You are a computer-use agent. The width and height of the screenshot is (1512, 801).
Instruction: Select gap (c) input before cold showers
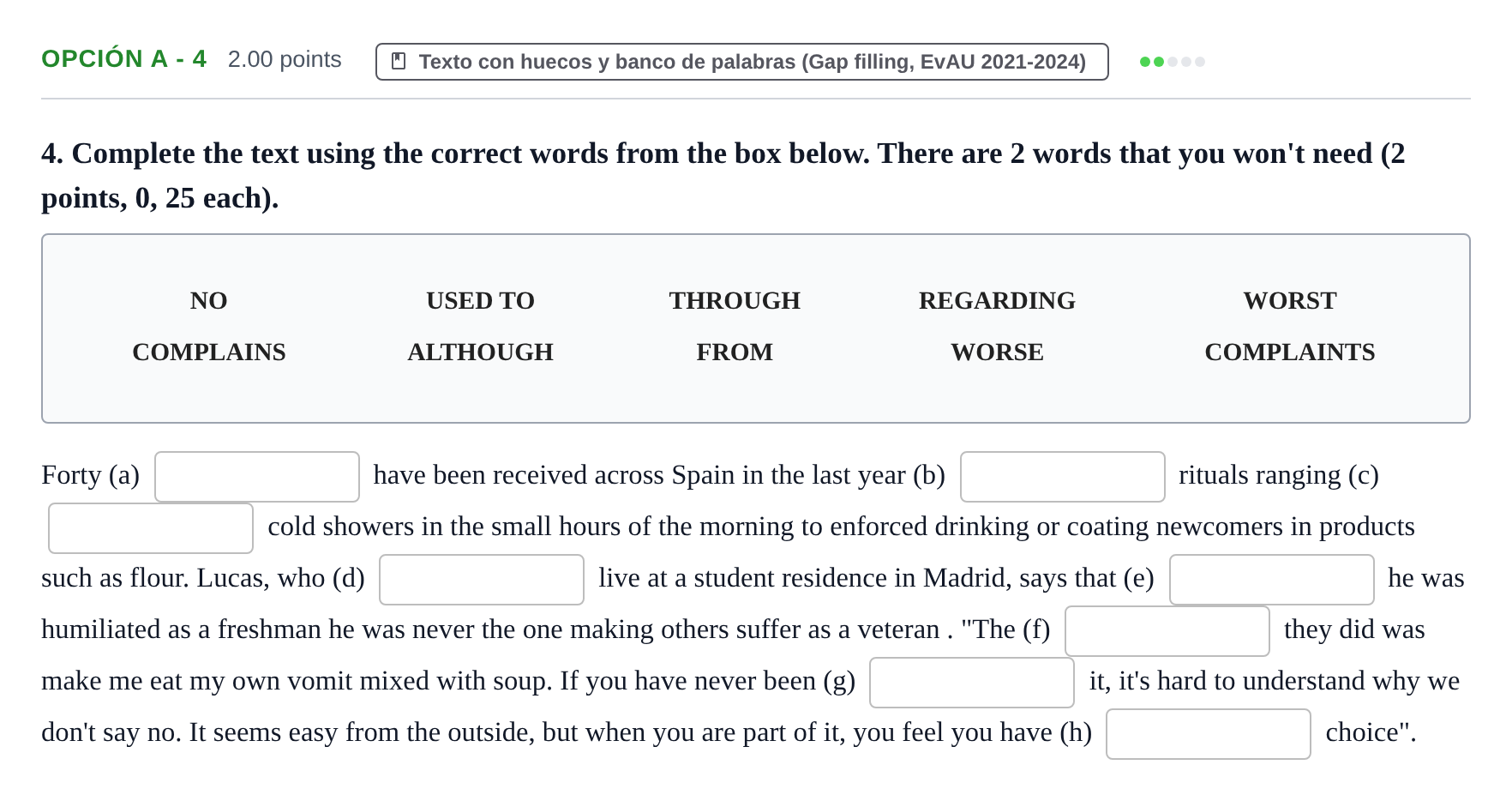click(x=151, y=528)
